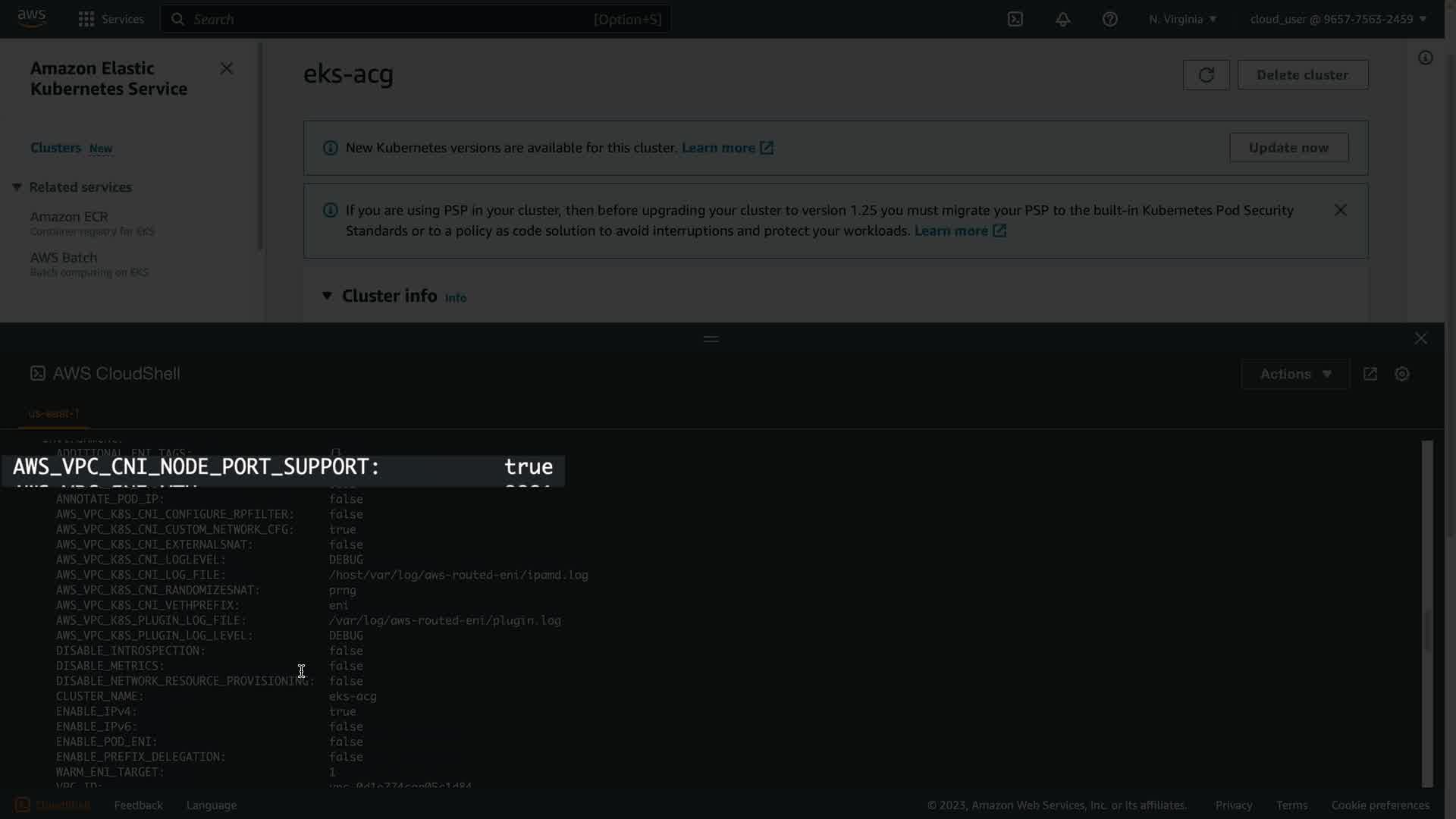Close the EKS side navigation panel
Screen dimensions: 1456x819
coord(226,68)
